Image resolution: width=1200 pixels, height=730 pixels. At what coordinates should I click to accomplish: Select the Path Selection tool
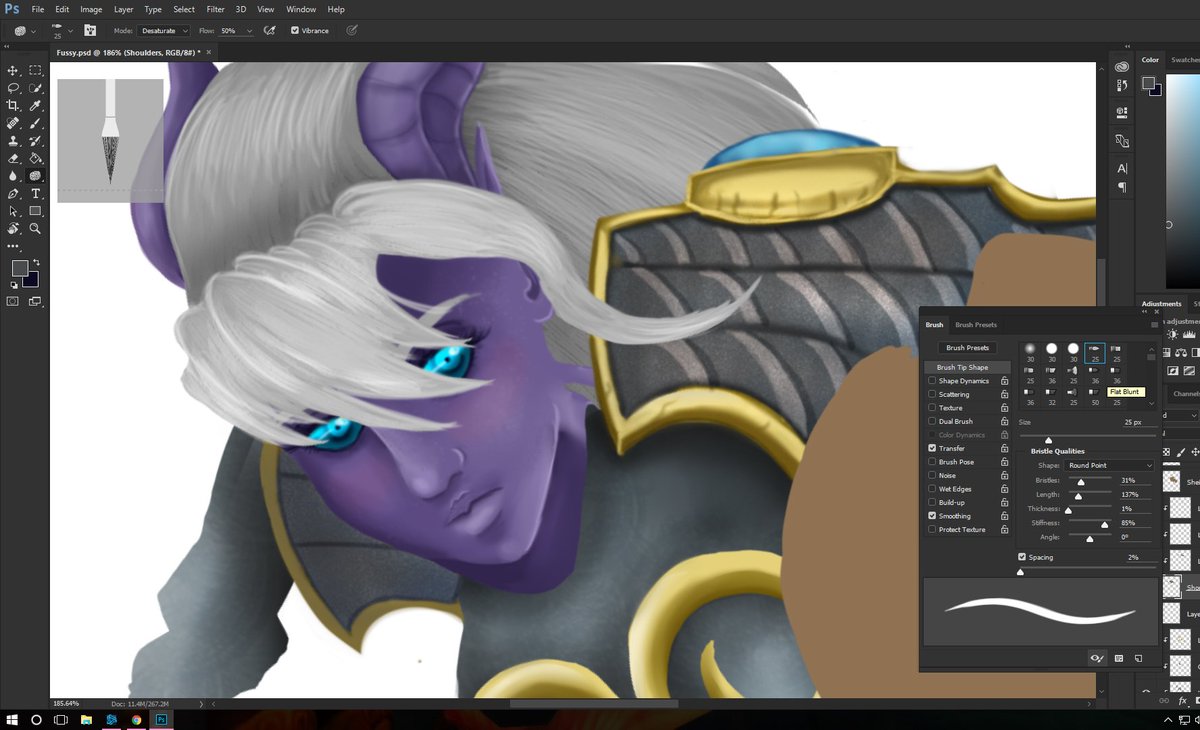13,211
